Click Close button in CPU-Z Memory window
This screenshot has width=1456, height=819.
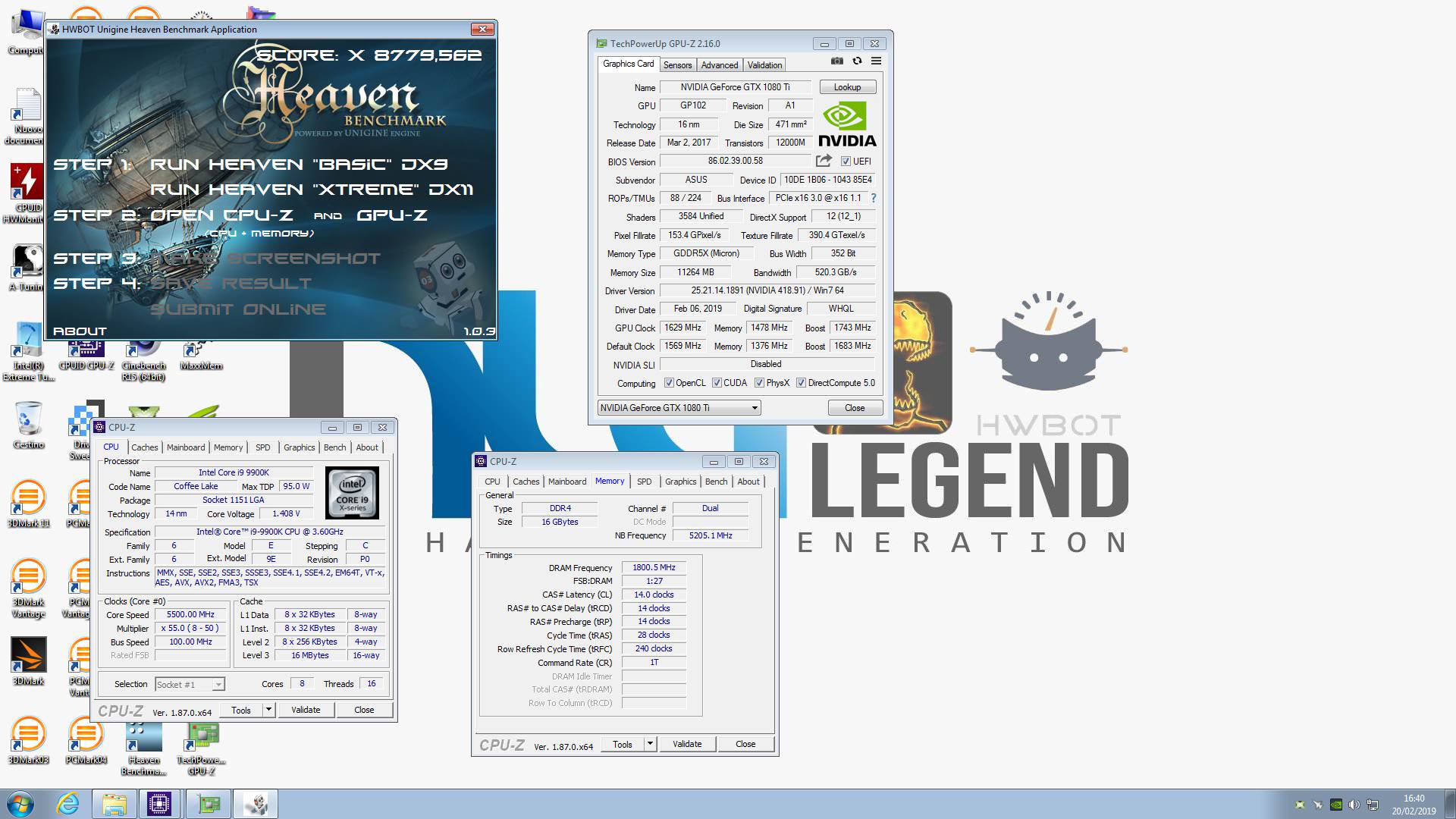tap(745, 744)
